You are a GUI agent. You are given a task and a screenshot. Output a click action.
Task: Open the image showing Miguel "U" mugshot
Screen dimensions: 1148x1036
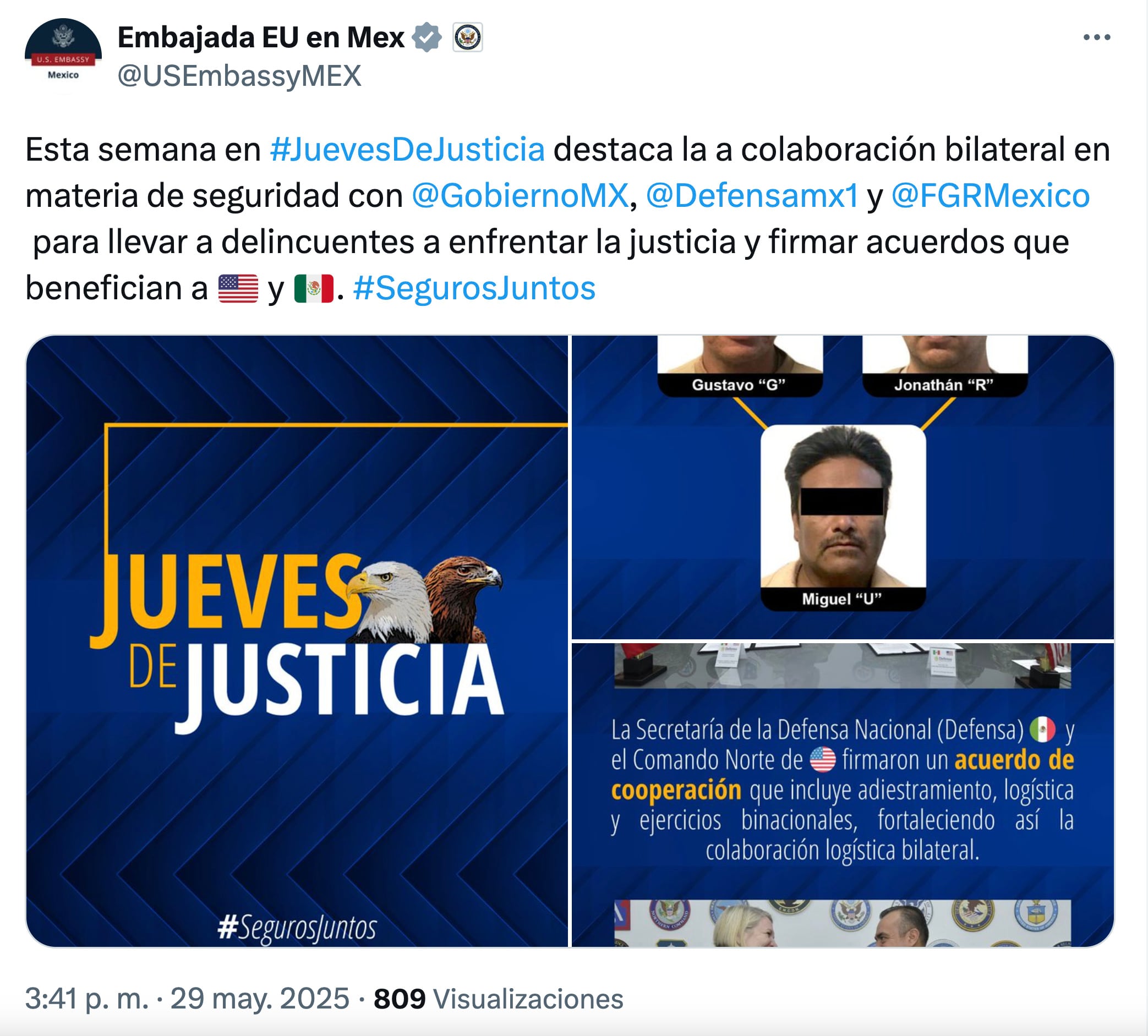(843, 487)
